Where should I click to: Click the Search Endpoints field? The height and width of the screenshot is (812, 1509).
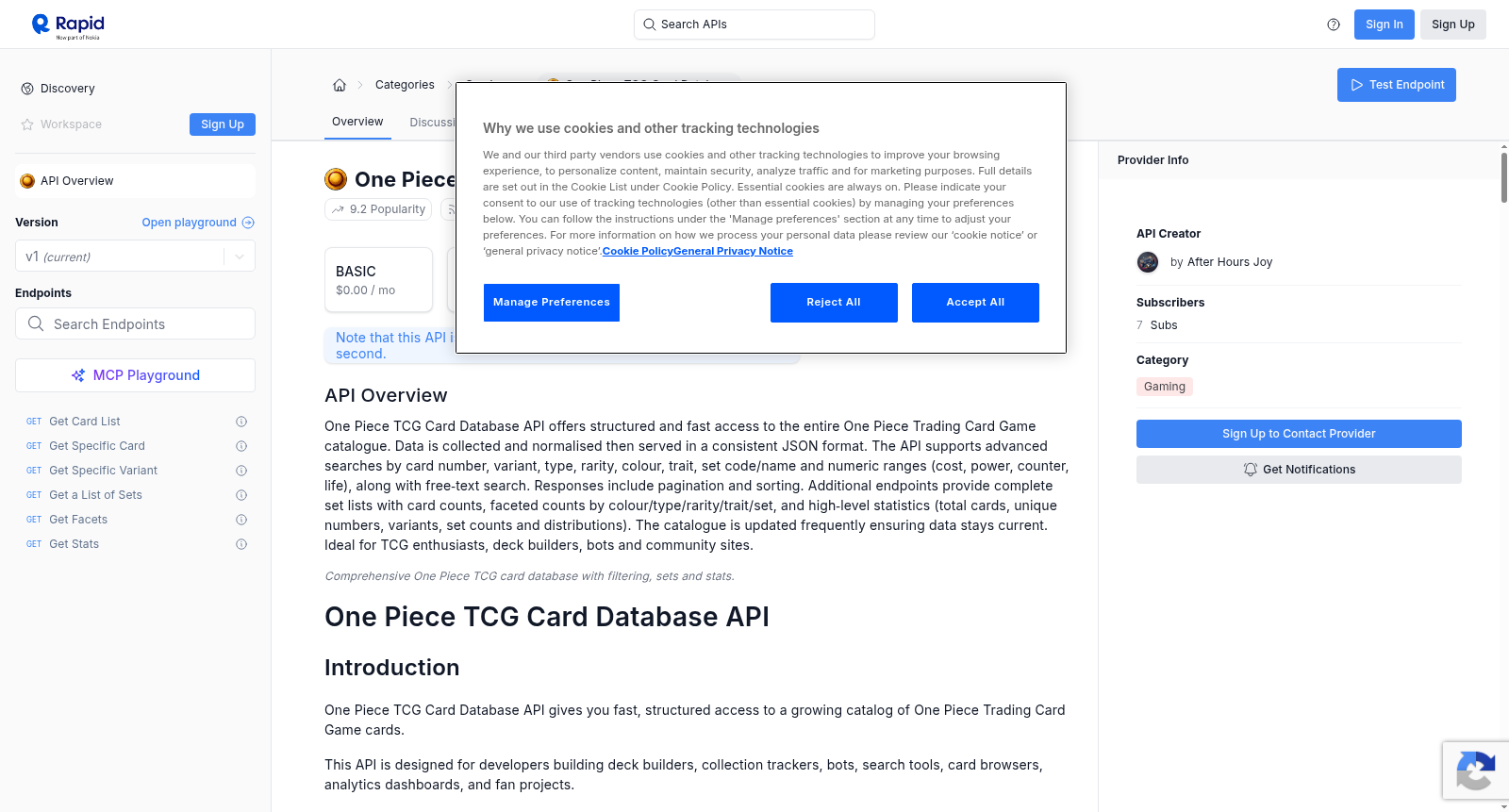135,323
